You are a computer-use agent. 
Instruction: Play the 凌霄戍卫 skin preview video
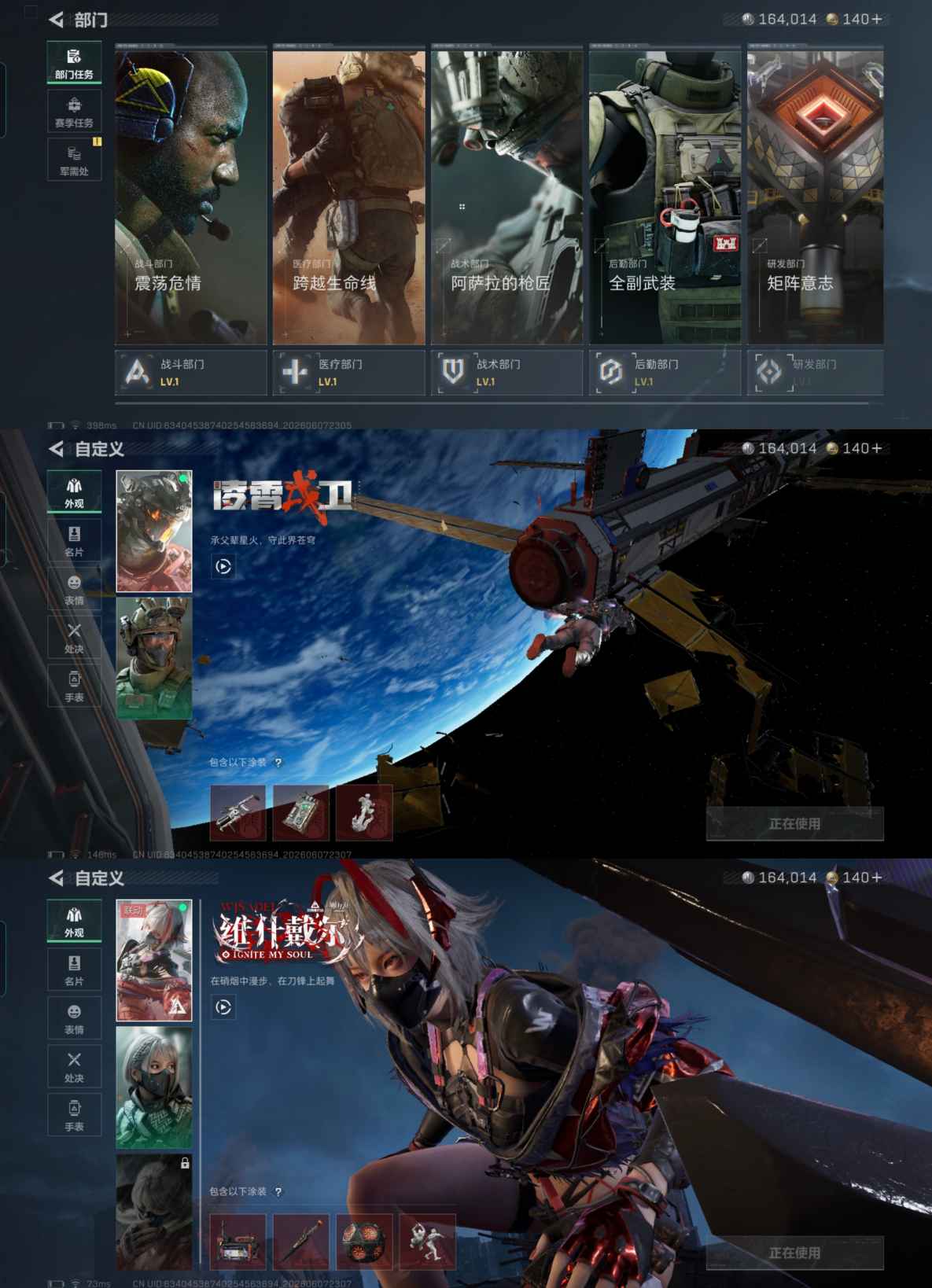pos(223,566)
